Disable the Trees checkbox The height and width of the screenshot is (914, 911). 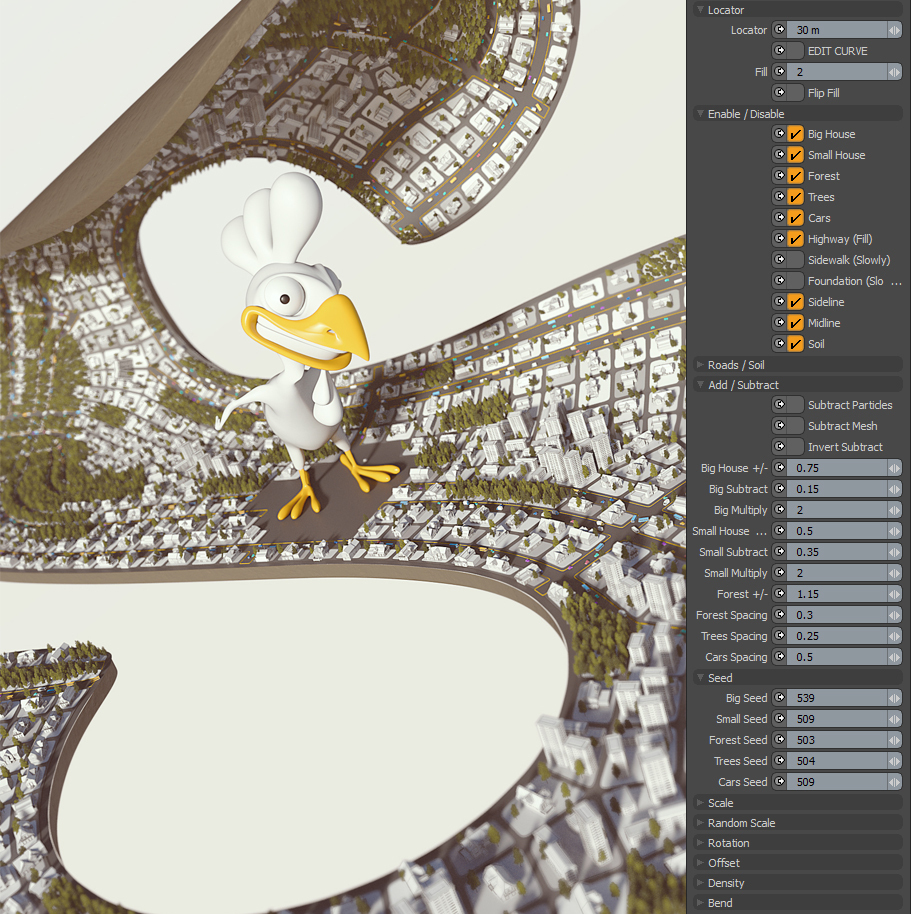(796, 197)
